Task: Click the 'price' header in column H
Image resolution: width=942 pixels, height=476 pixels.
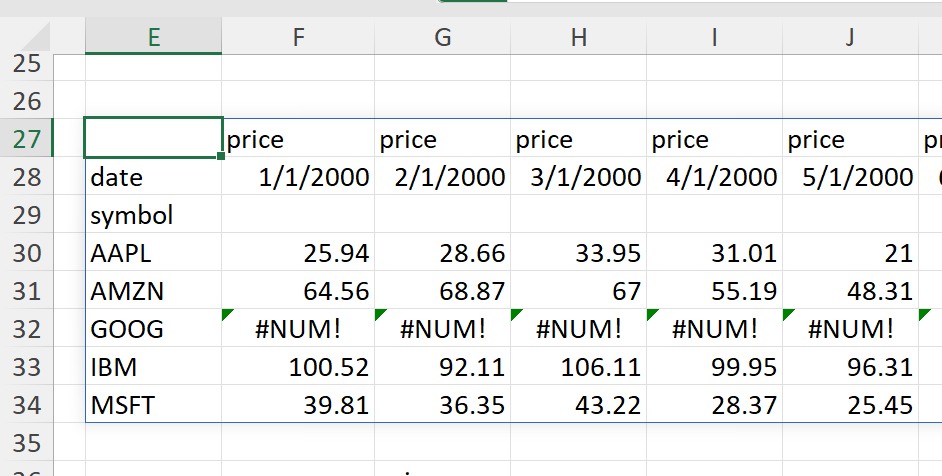Action: [x=578, y=139]
